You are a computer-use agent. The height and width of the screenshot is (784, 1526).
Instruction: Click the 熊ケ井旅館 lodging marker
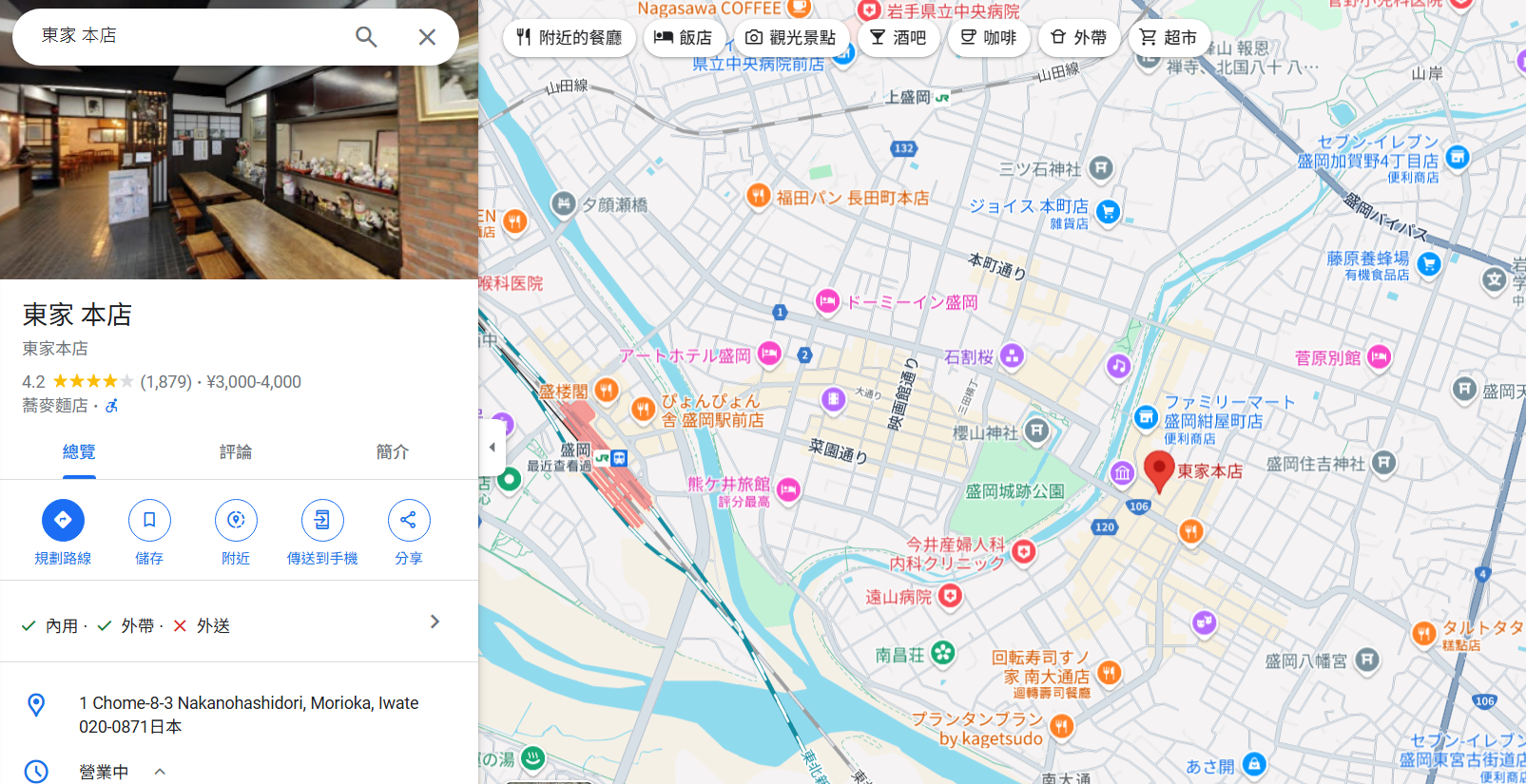pyautogui.click(x=788, y=490)
